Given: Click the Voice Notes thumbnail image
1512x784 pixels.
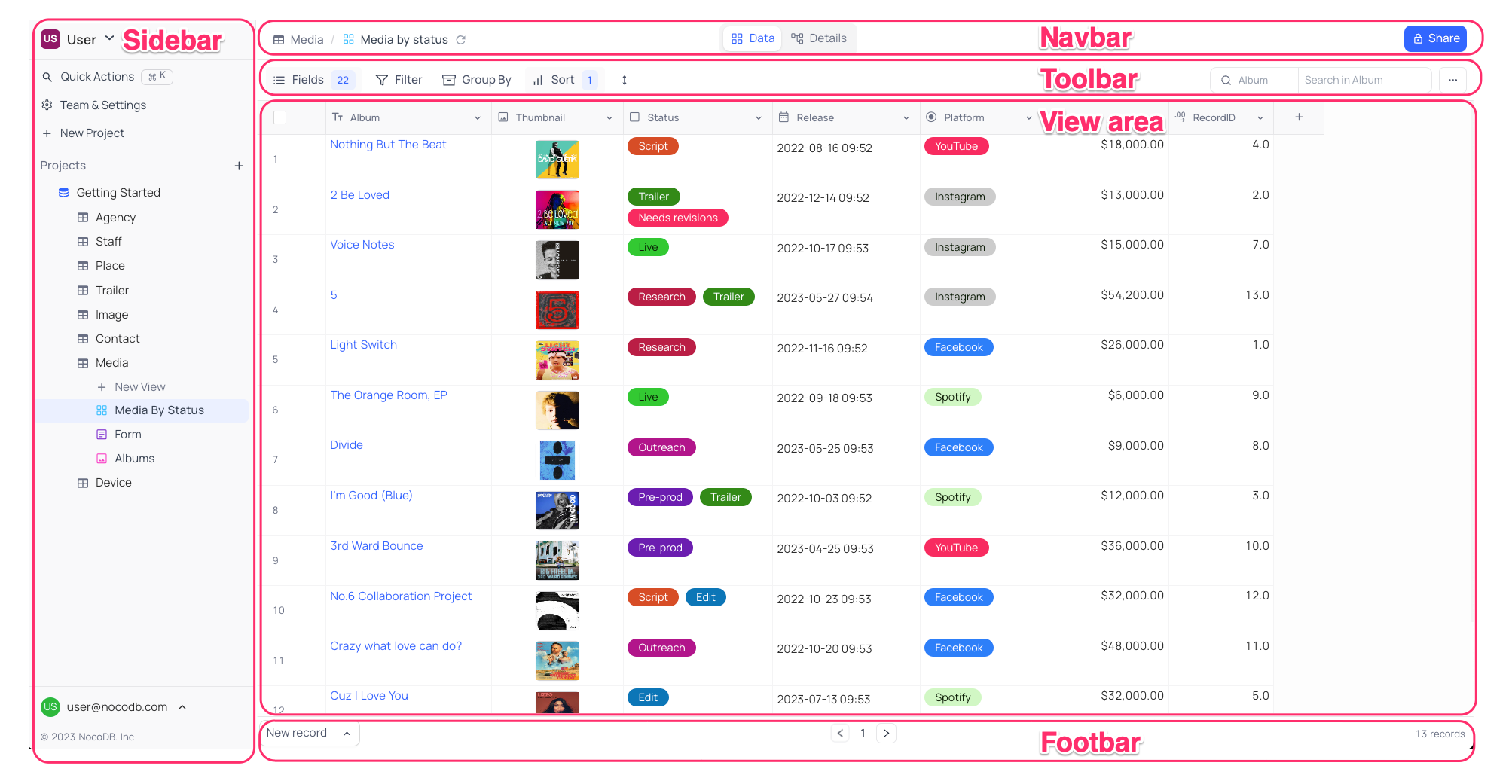Looking at the screenshot, I should (x=557, y=260).
